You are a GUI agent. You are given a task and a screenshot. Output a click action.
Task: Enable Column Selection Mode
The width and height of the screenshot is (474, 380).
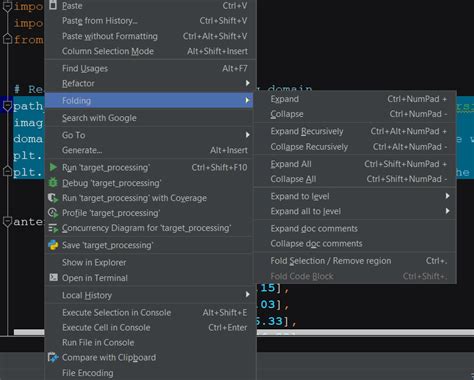pyautogui.click(x=150, y=51)
